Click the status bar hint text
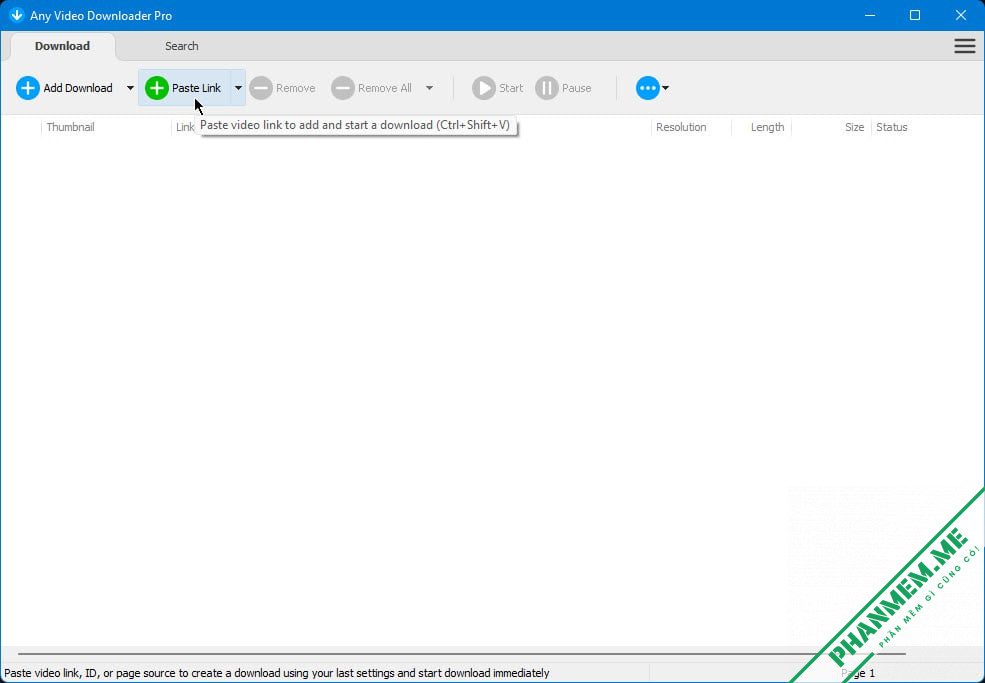This screenshot has width=985, height=683. (277, 673)
